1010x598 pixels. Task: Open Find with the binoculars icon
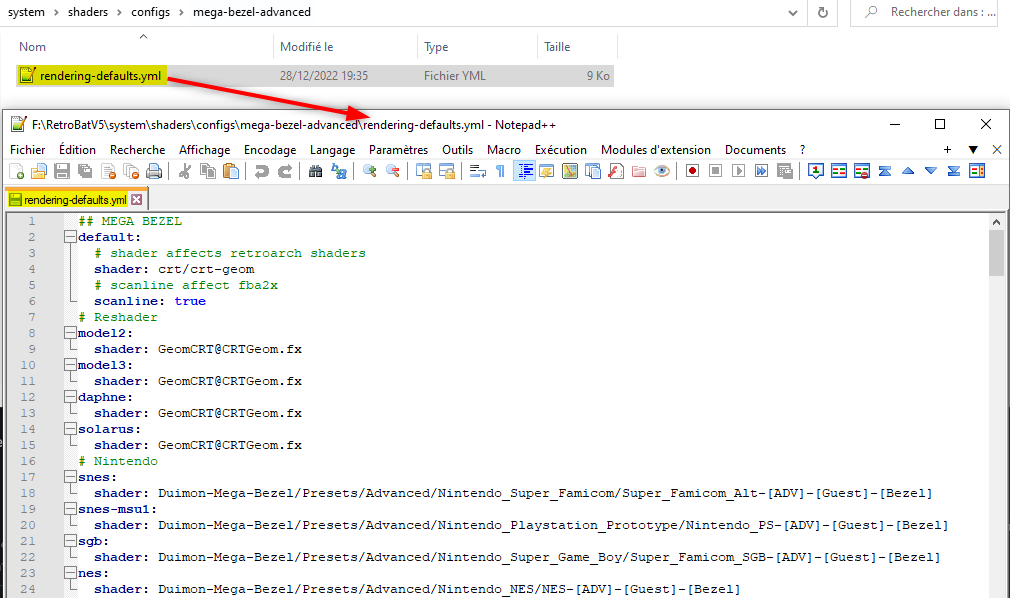click(x=316, y=171)
